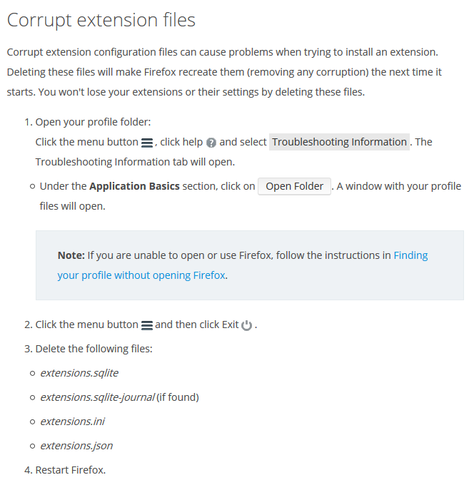This screenshot has height=480, width=469.
Task: Click the Exit power icon
Action: (247, 325)
